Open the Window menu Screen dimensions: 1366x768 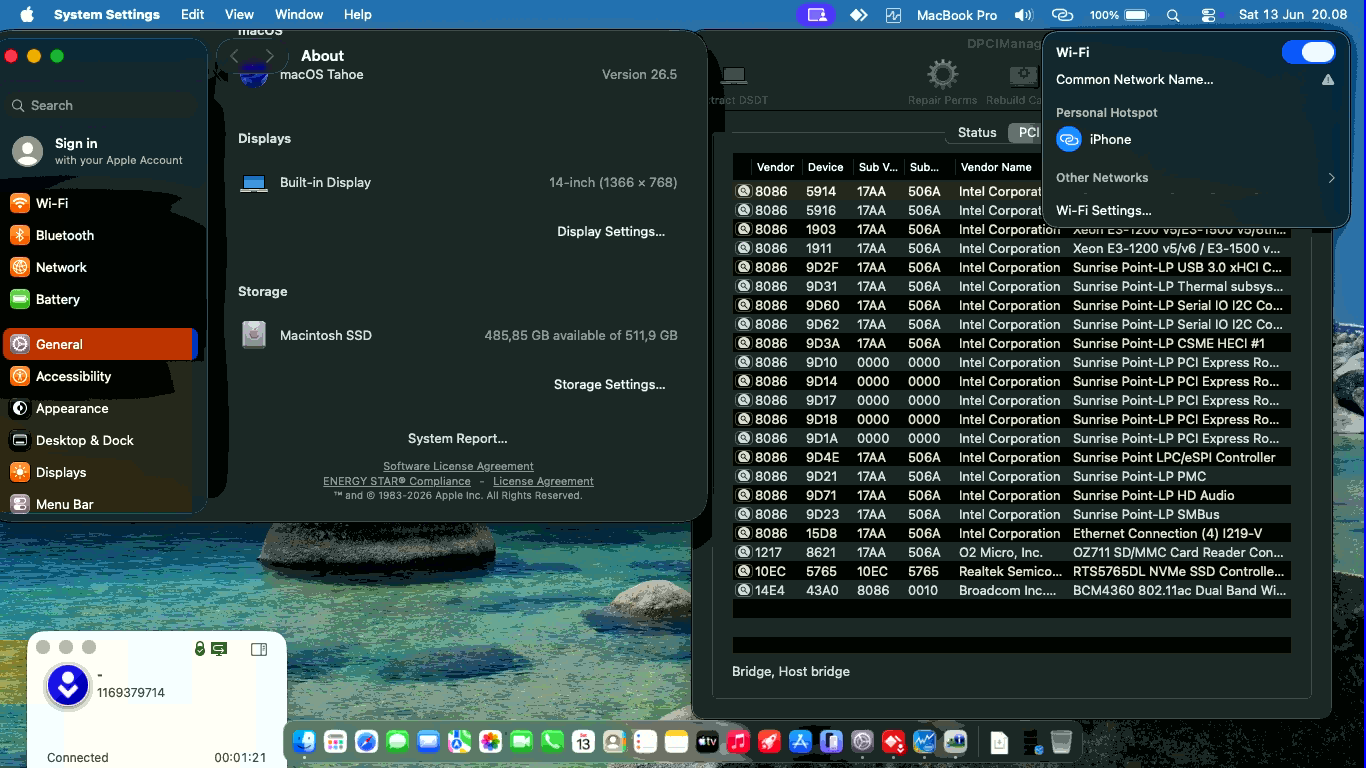click(298, 15)
